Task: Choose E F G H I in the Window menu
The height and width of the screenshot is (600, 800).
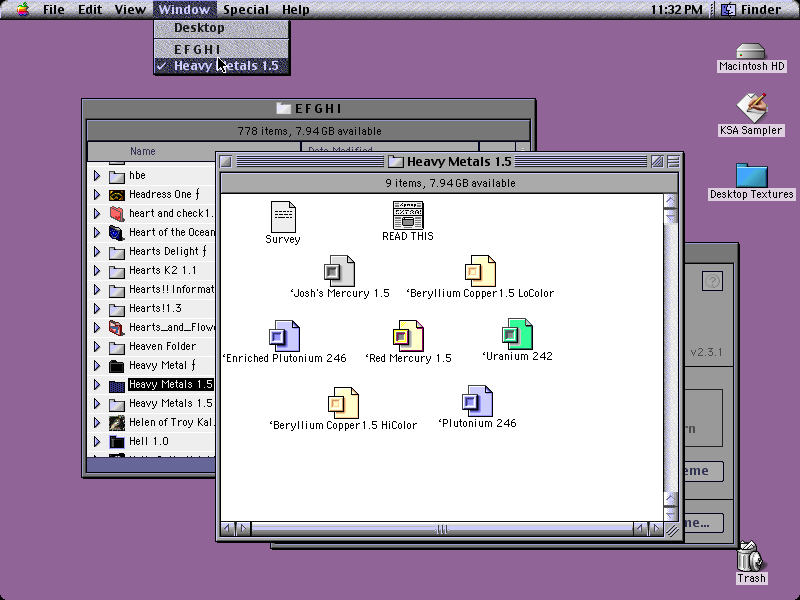Action: pyautogui.click(x=222, y=49)
